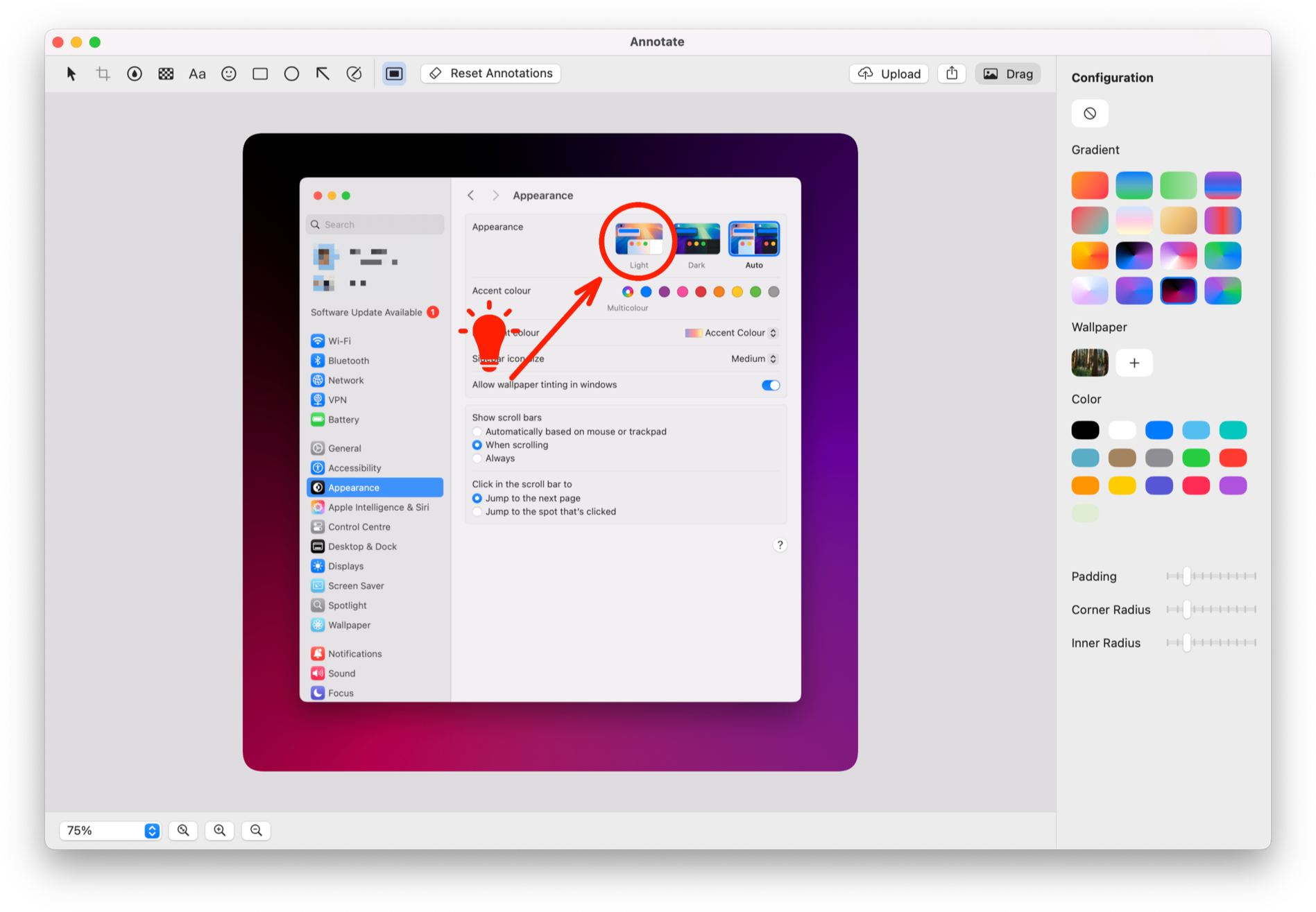The image size is (1316, 912).
Task: Select the Aa text tool
Action: point(197,74)
